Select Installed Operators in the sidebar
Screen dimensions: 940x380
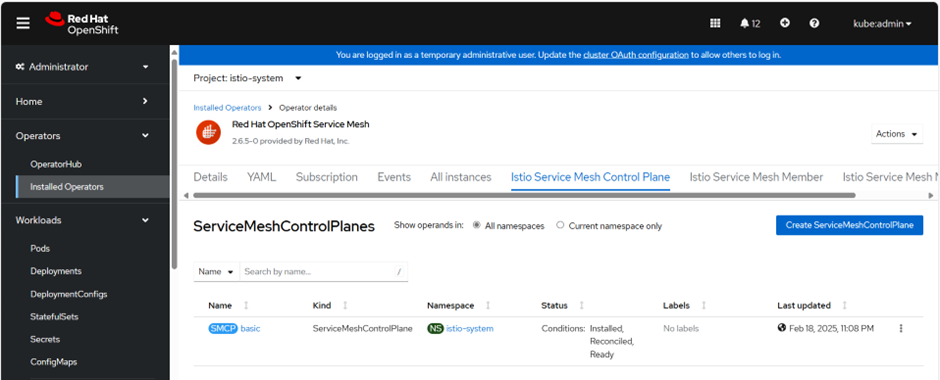[93, 187]
